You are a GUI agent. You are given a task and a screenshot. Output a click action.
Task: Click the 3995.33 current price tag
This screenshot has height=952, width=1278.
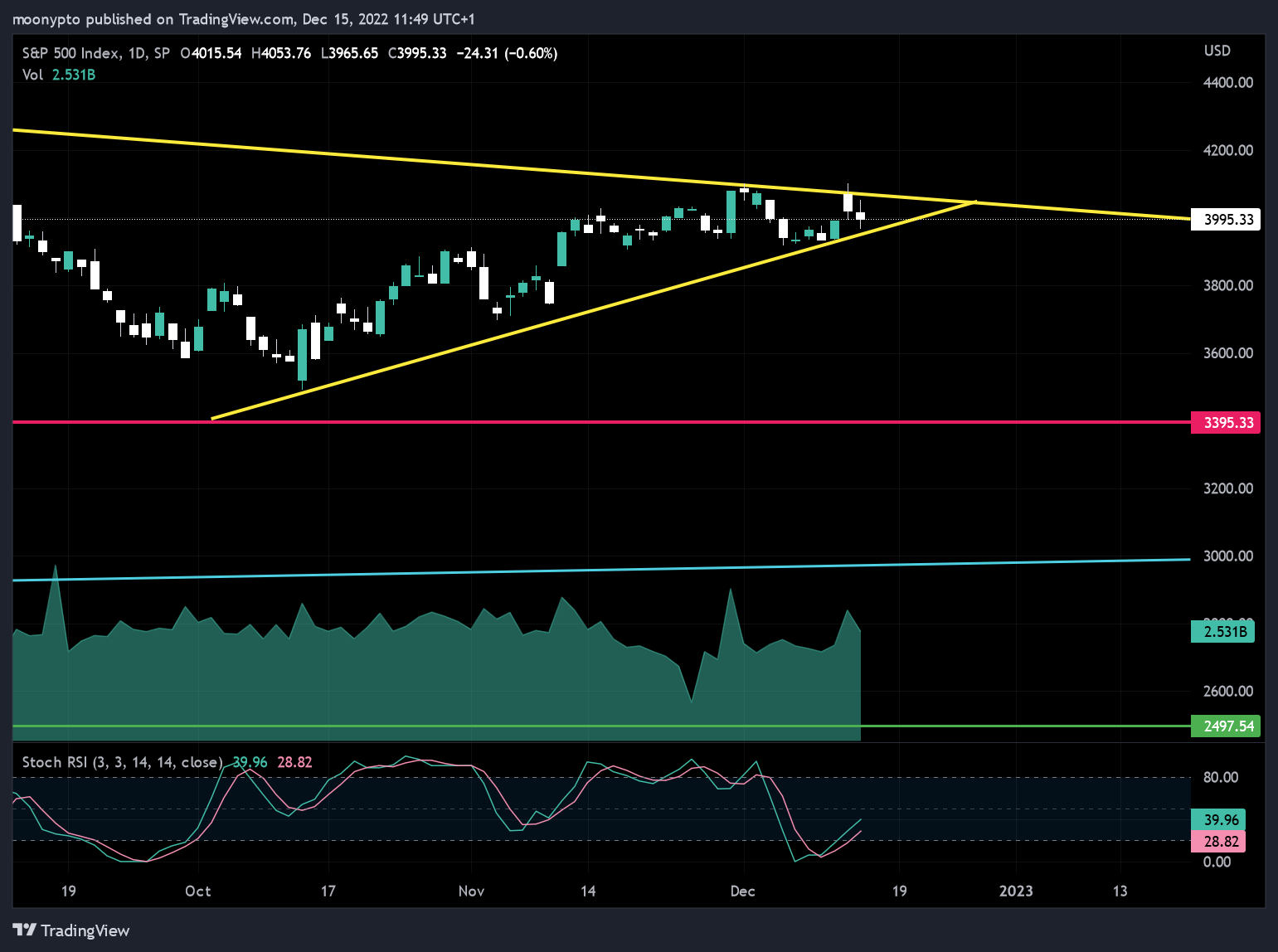[x=1226, y=220]
